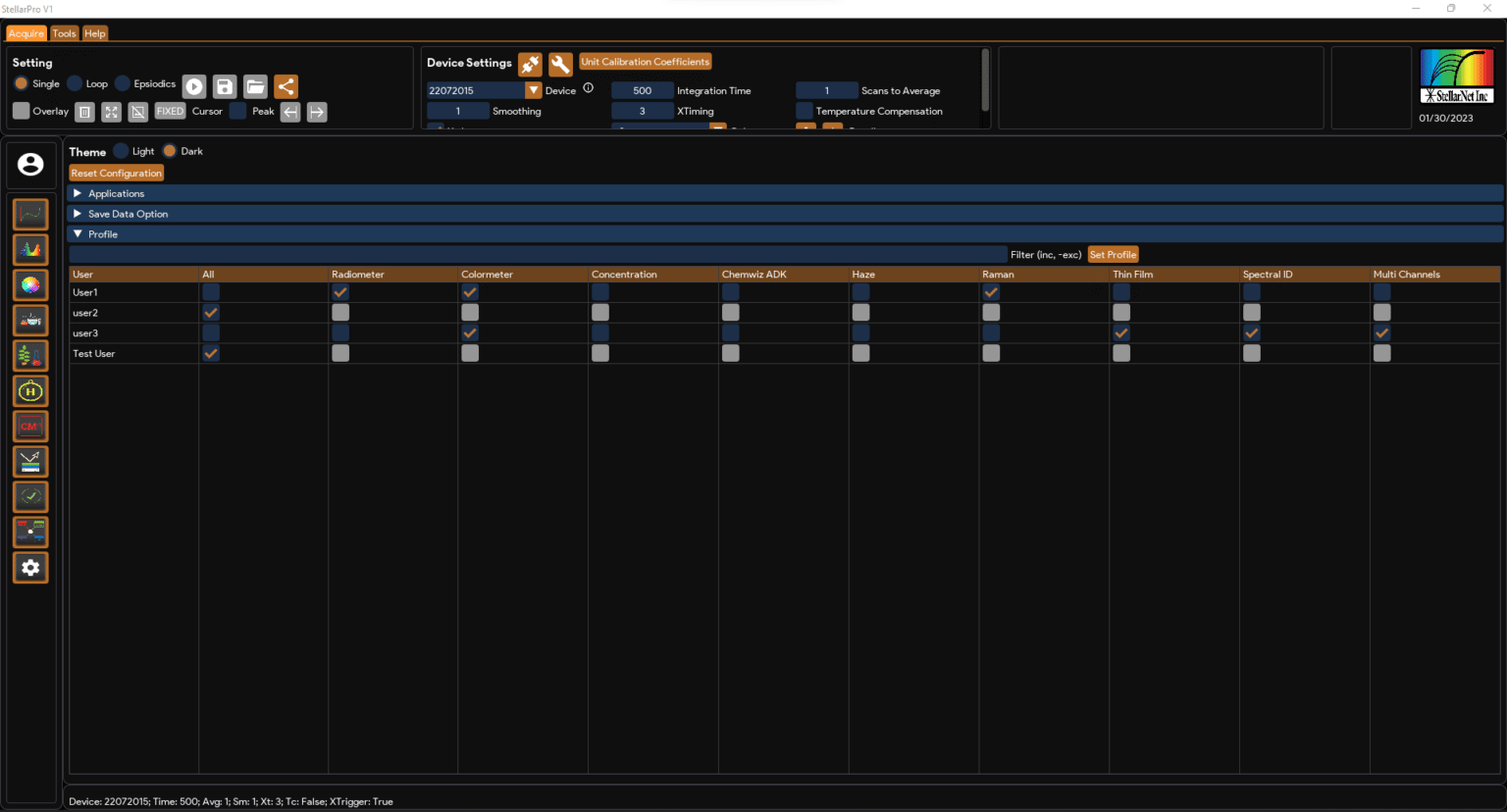Click the device info circle icon

pos(589,87)
